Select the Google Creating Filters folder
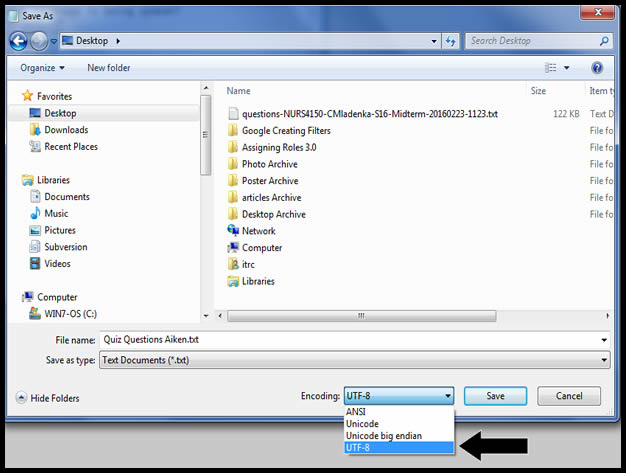This screenshot has width=626, height=473. [x=286, y=131]
